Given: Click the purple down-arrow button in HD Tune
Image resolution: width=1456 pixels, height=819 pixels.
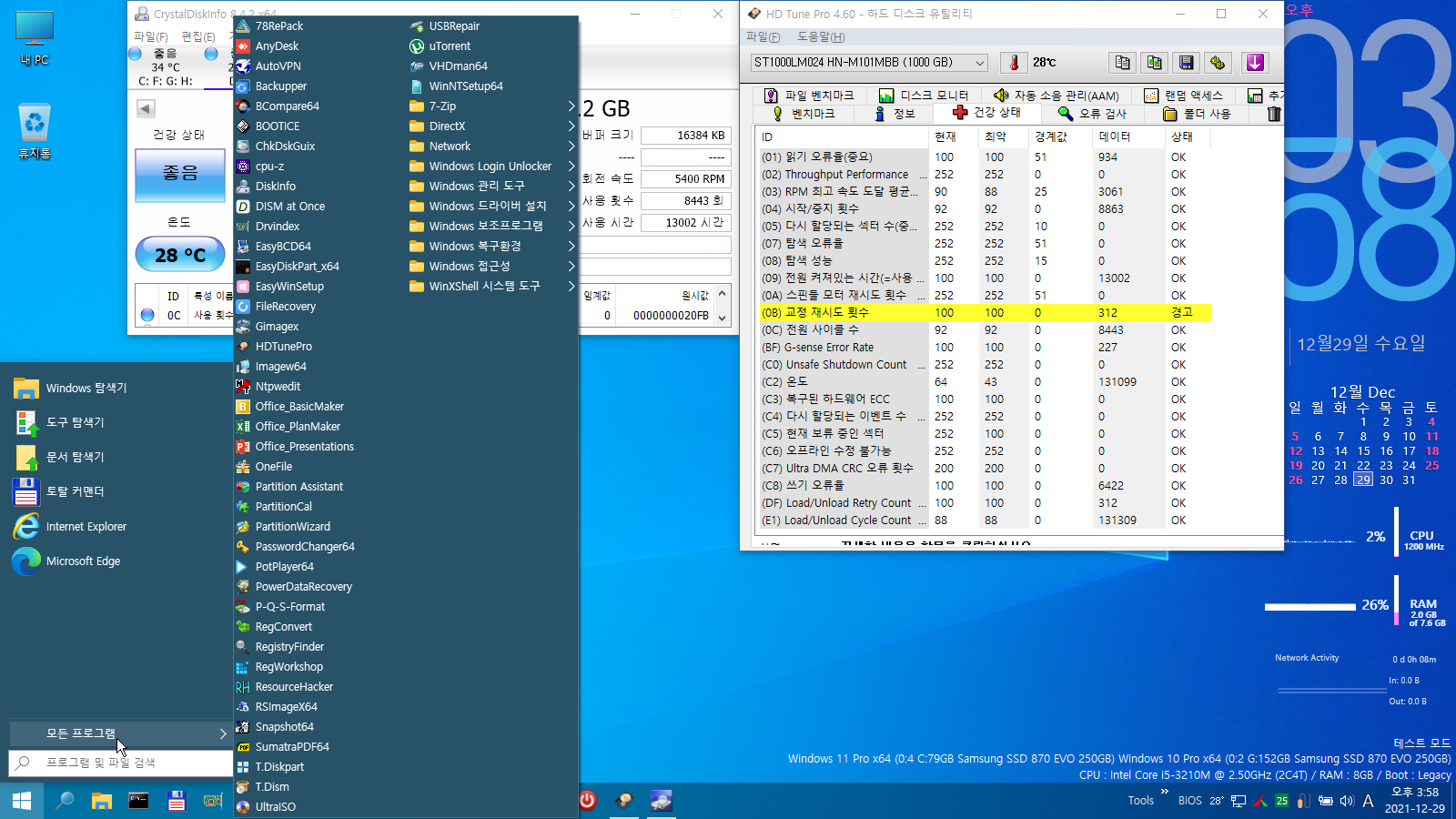Looking at the screenshot, I should click(1255, 63).
